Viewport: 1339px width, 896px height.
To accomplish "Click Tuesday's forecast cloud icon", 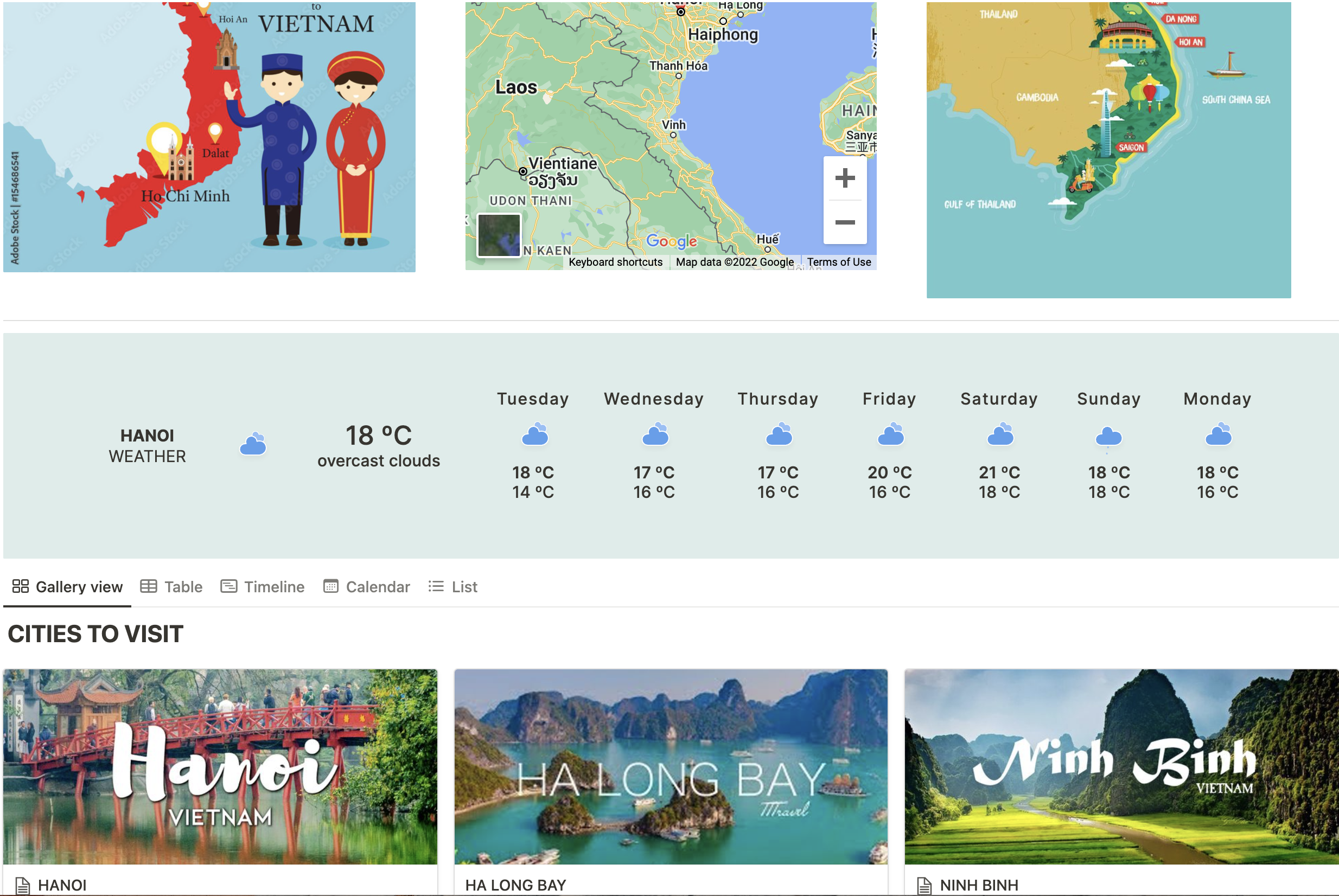I will pyautogui.click(x=535, y=436).
